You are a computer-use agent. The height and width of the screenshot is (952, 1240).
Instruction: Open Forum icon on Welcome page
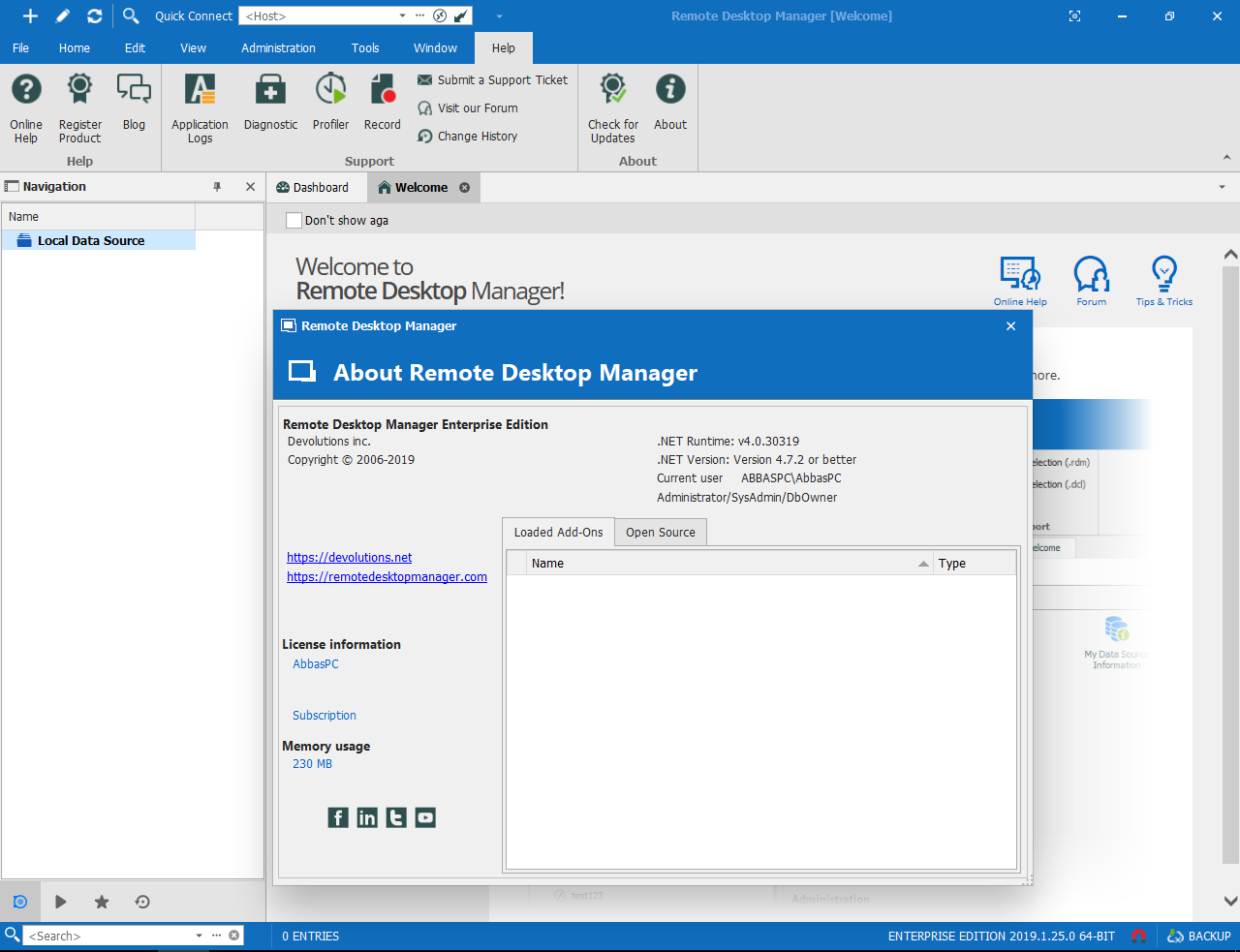pos(1092,281)
